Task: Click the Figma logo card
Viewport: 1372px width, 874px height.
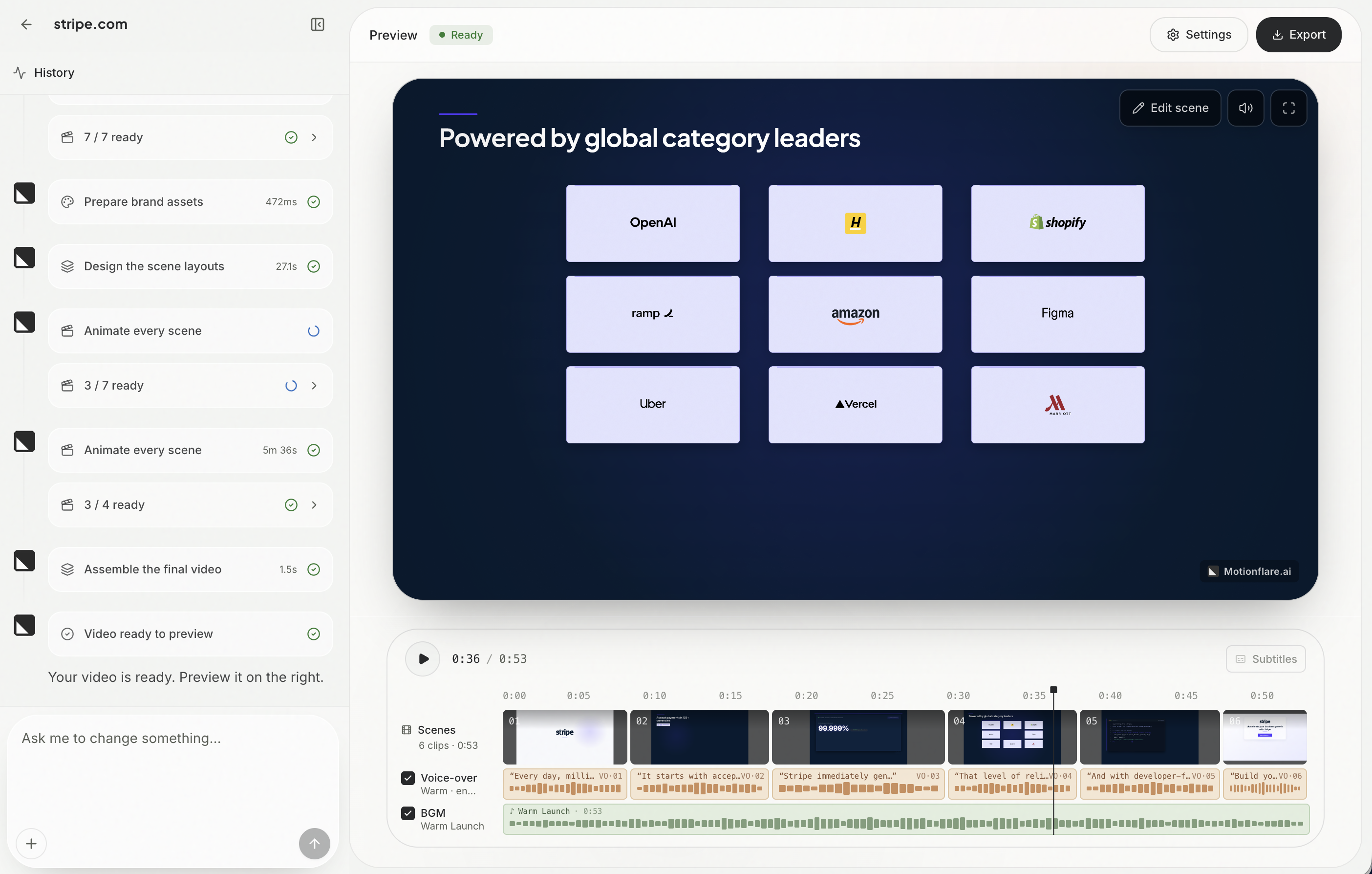Action: click(1057, 314)
